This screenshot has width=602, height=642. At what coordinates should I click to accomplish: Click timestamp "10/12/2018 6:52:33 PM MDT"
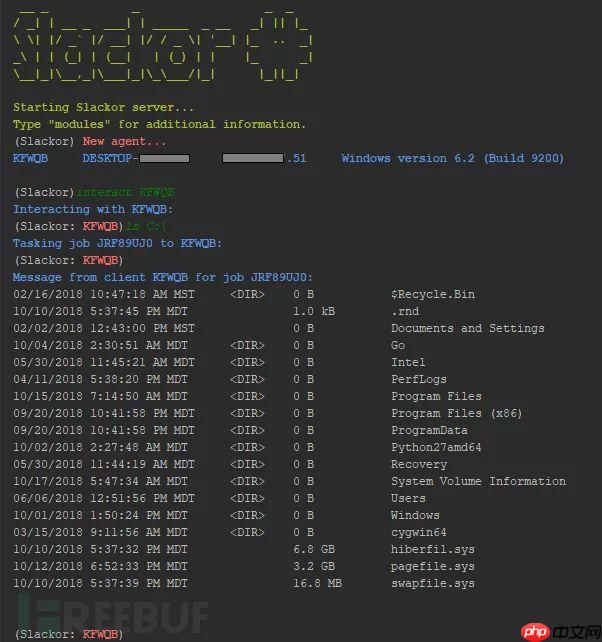point(100,566)
